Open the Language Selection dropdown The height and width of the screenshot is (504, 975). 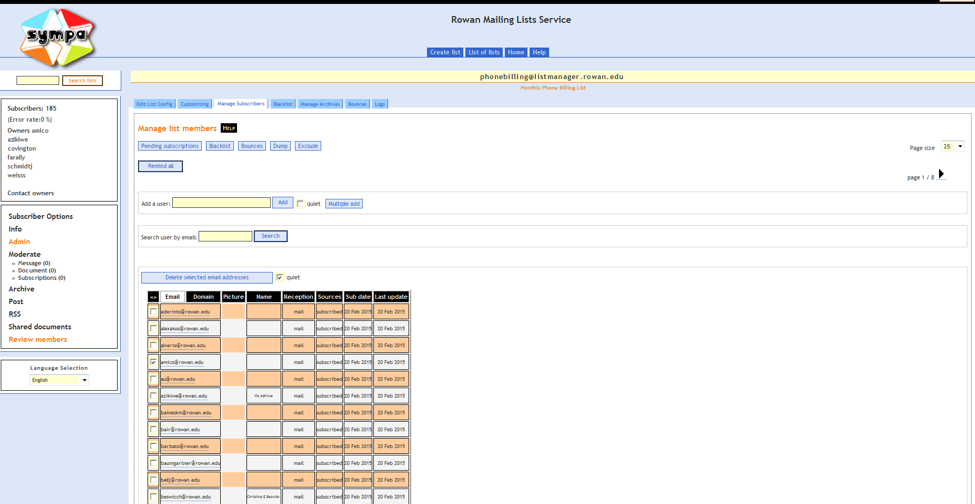(x=59, y=380)
